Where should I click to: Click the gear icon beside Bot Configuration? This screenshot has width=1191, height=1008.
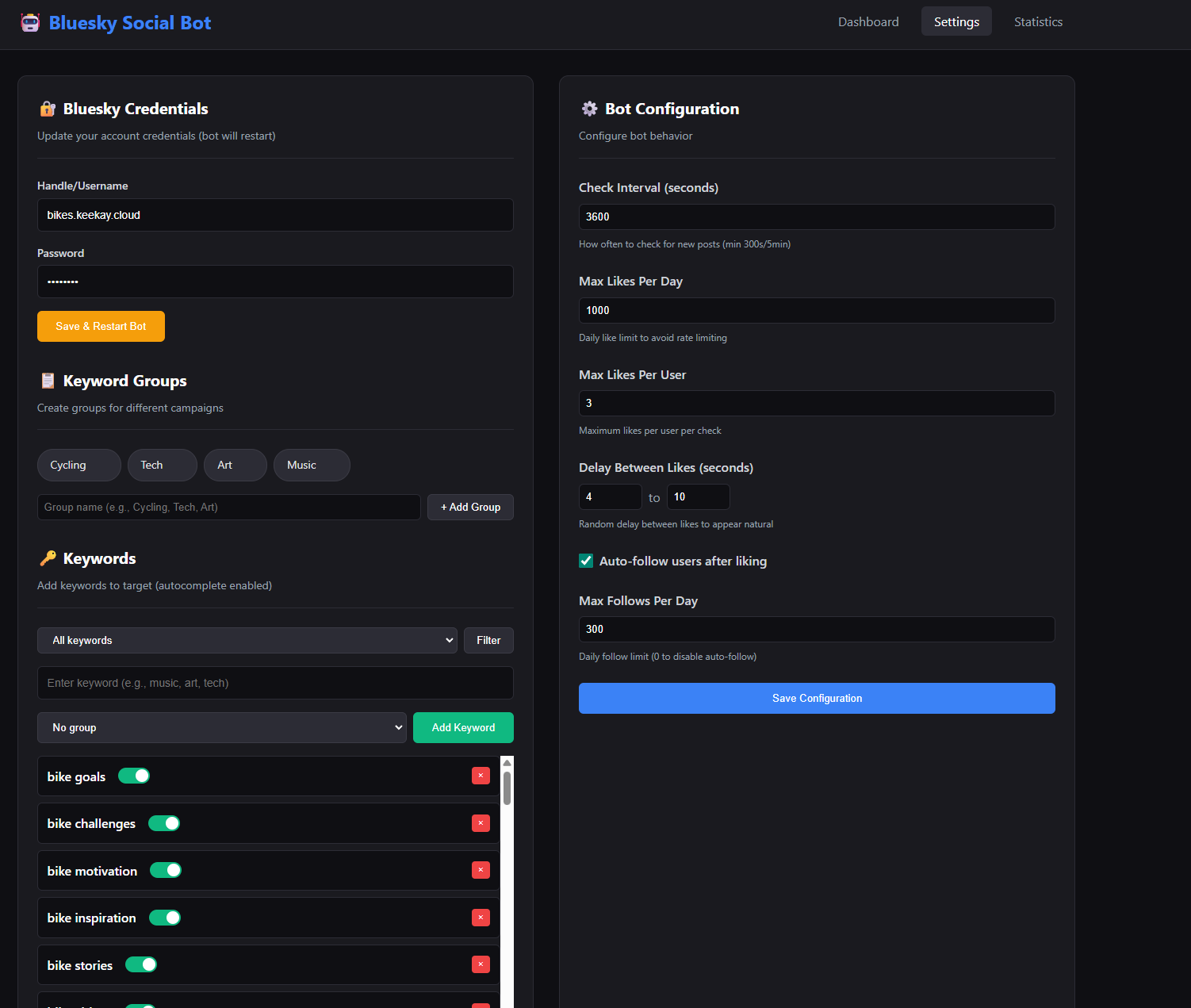pyautogui.click(x=589, y=109)
